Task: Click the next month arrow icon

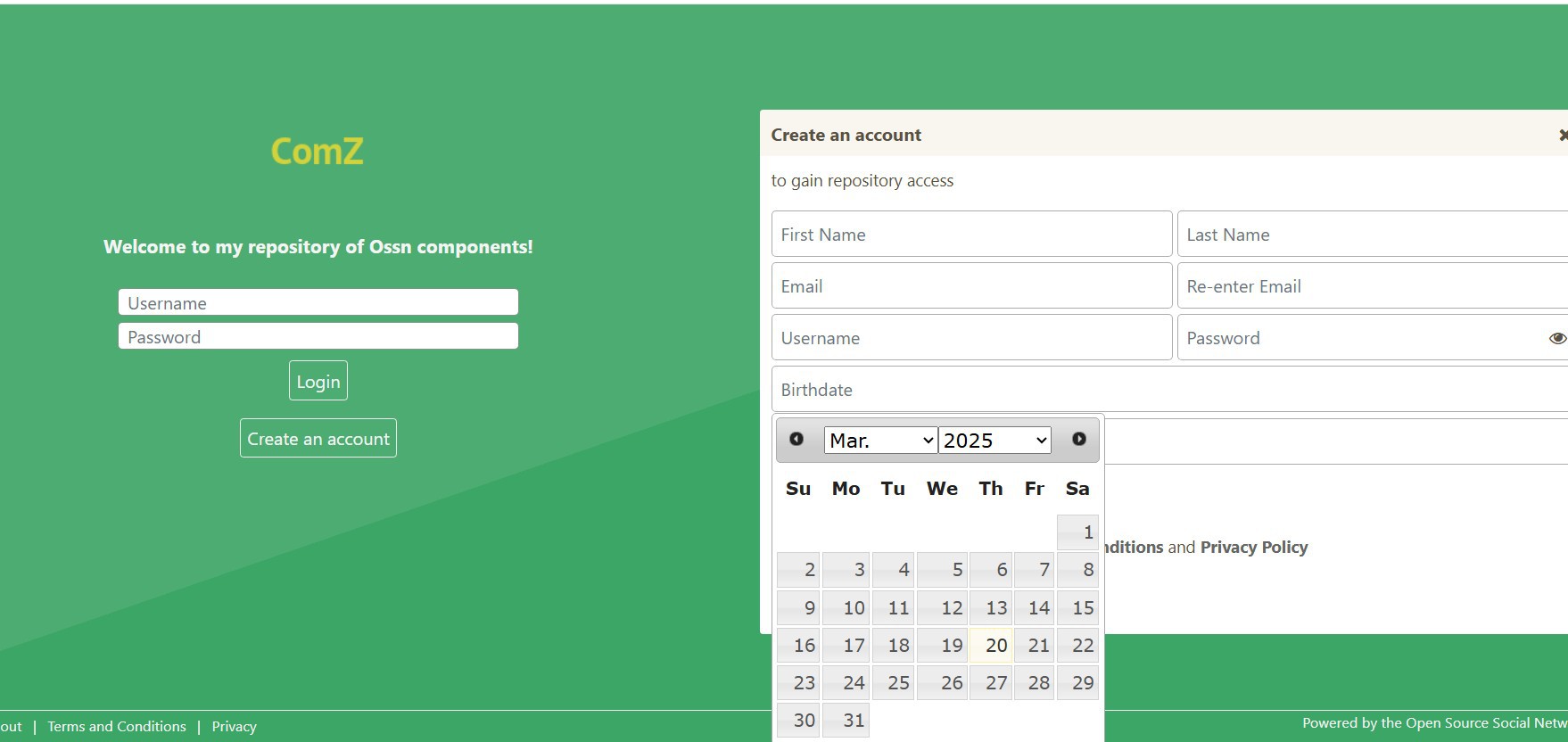Action: pos(1078,439)
